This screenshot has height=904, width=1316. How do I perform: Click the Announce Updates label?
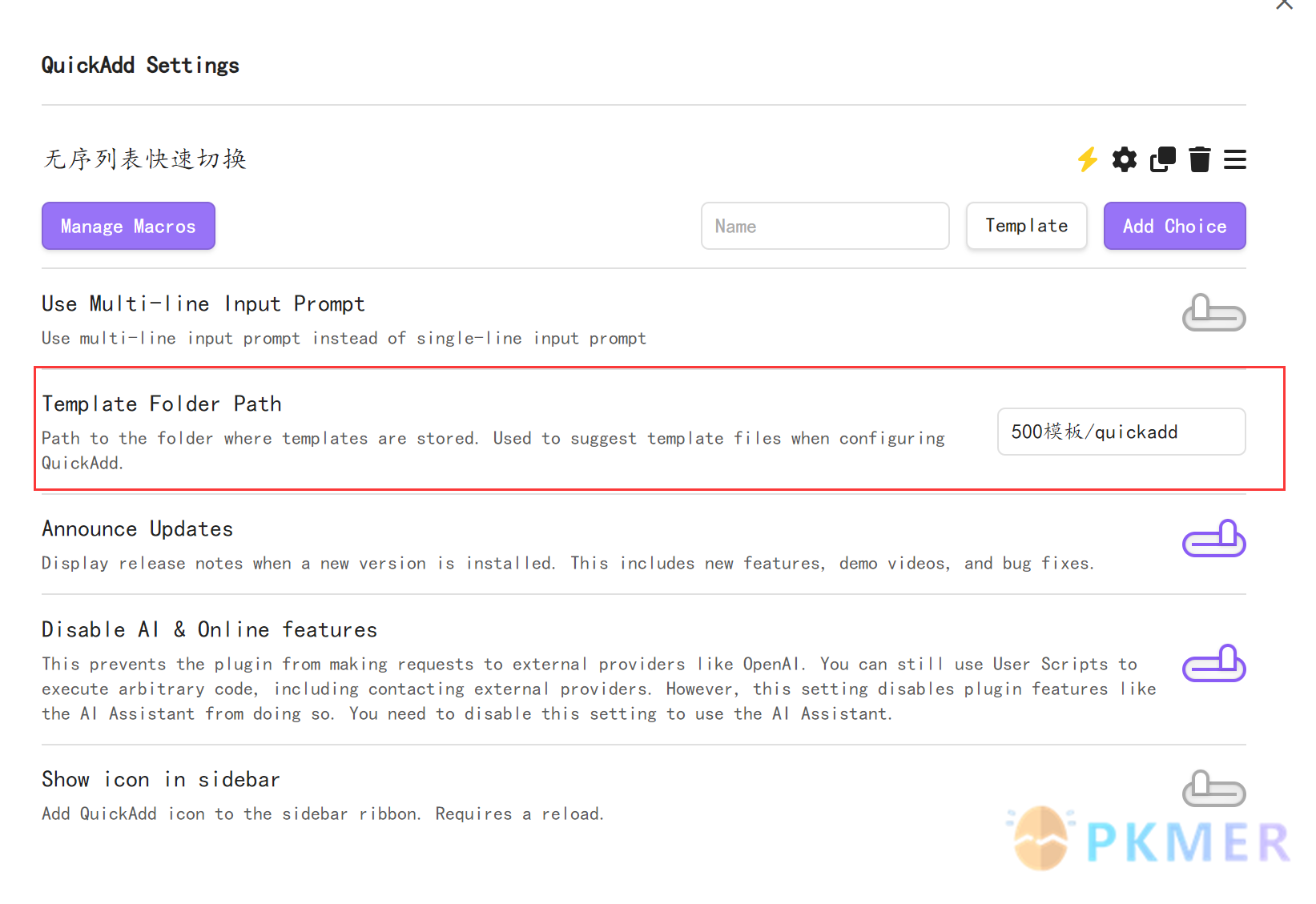pyautogui.click(x=138, y=528)
